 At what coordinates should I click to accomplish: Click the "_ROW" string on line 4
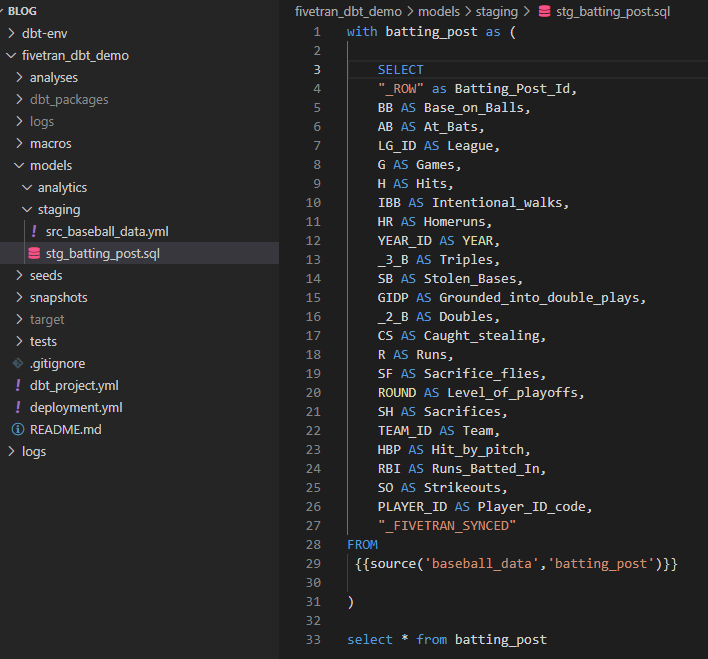tap(401, 89)
